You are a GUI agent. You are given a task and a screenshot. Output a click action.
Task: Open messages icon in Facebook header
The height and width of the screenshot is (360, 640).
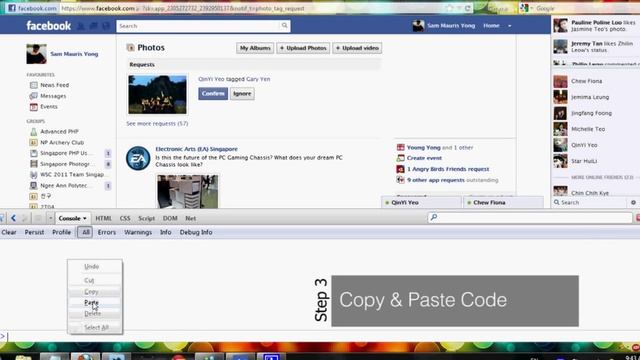(93, 26)
